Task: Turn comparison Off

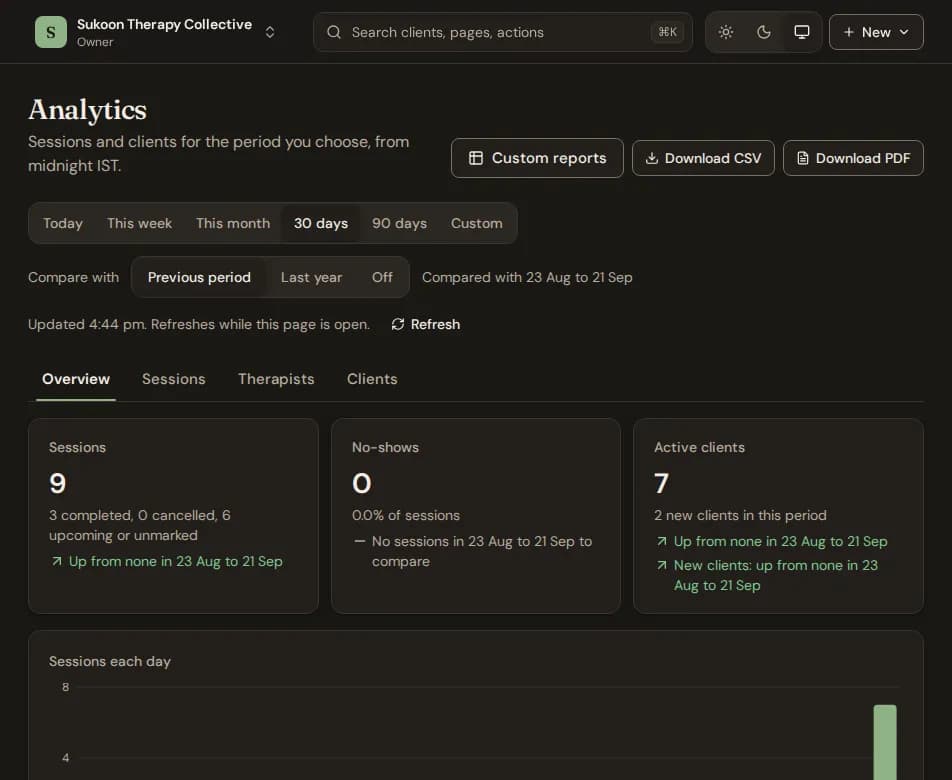Action: click(382, 277)
